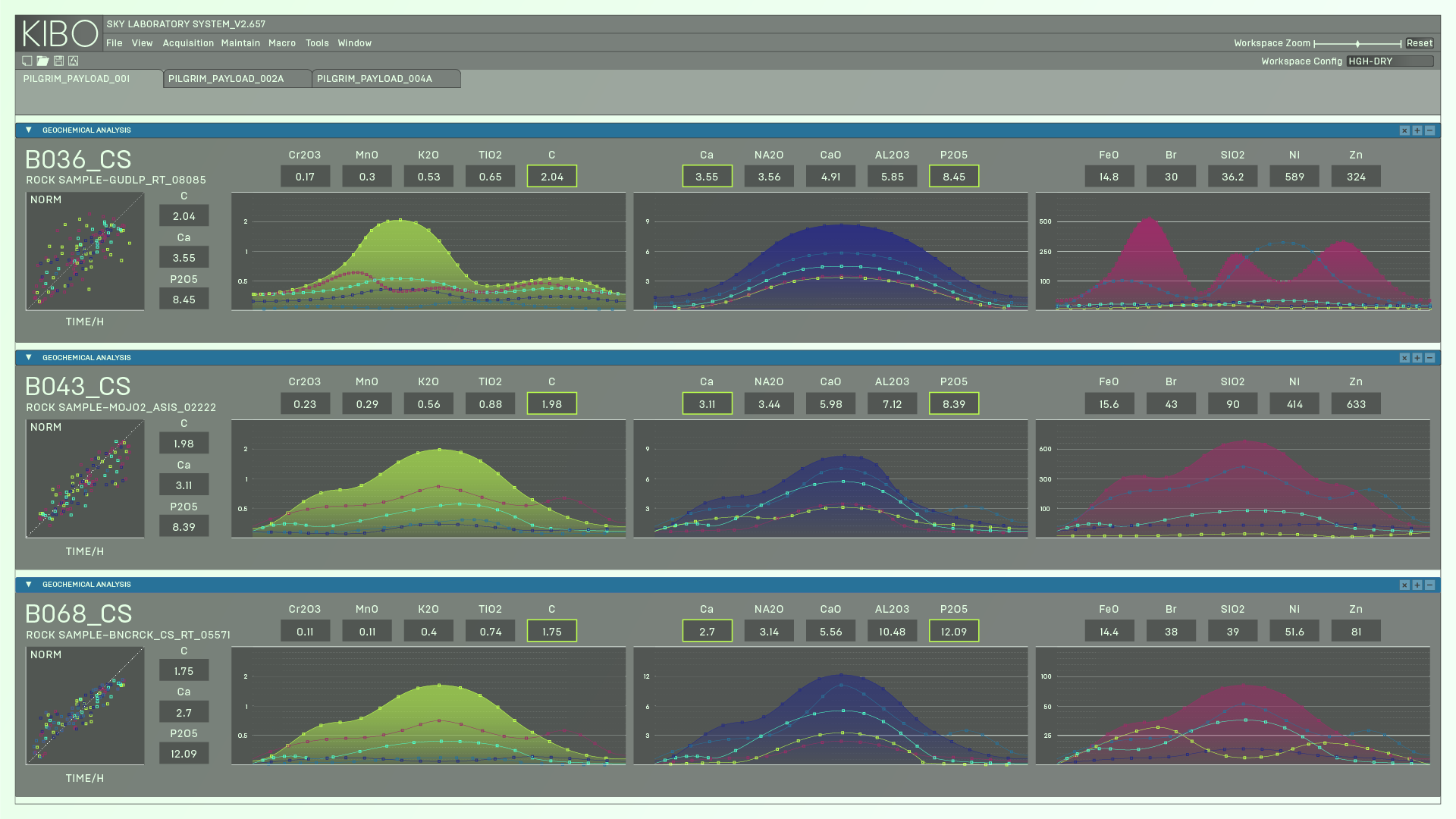1456x819 pixels.
Task: Toggle highlighted C value 2.04 in B036_CS
Action: (552, 177)
